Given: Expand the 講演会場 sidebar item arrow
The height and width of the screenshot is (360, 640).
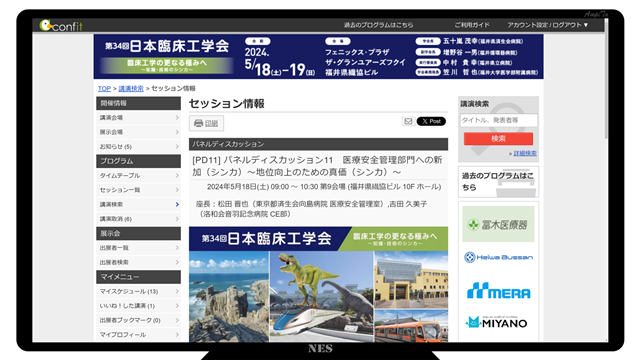Looking at the screenshot, I should [177, 118].
